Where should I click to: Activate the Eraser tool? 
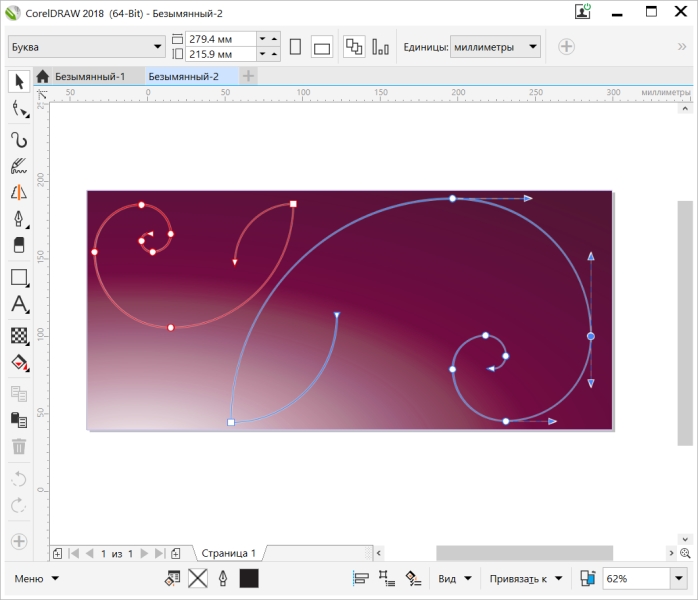[x=19, y=246]
